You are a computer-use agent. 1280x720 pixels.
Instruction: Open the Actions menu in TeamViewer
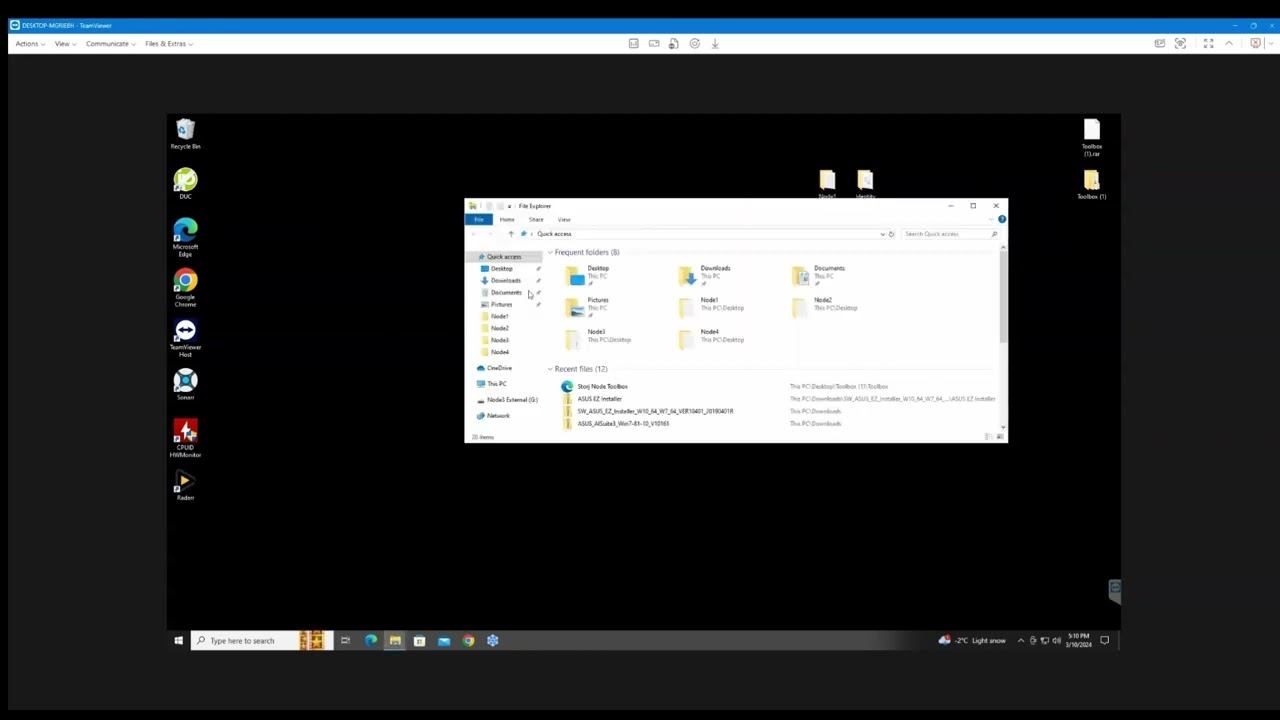(30, 44)
